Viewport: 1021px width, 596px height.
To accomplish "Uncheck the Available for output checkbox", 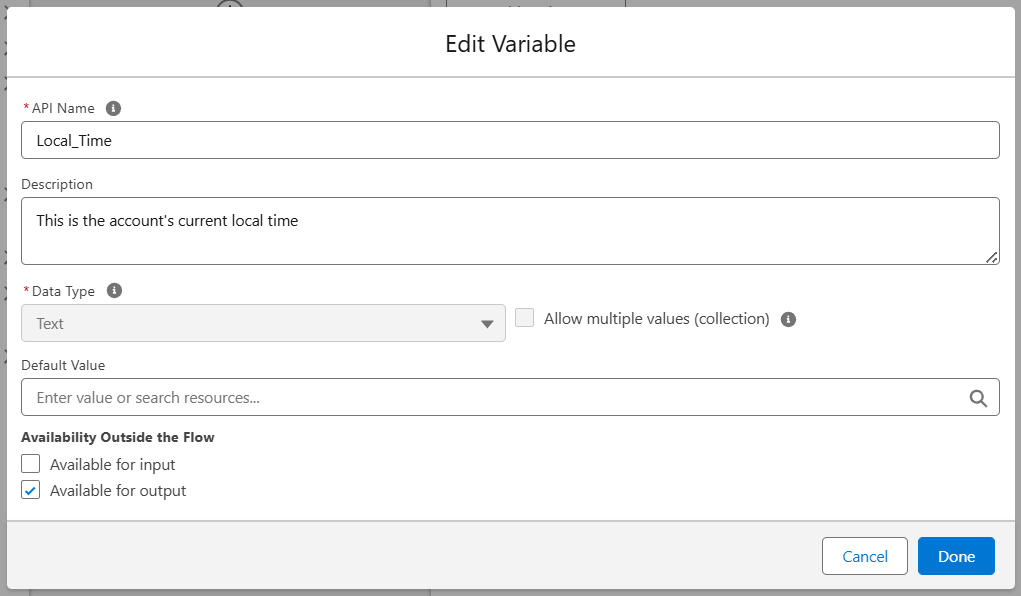I will pyautogui.click(x=31, y=490).
